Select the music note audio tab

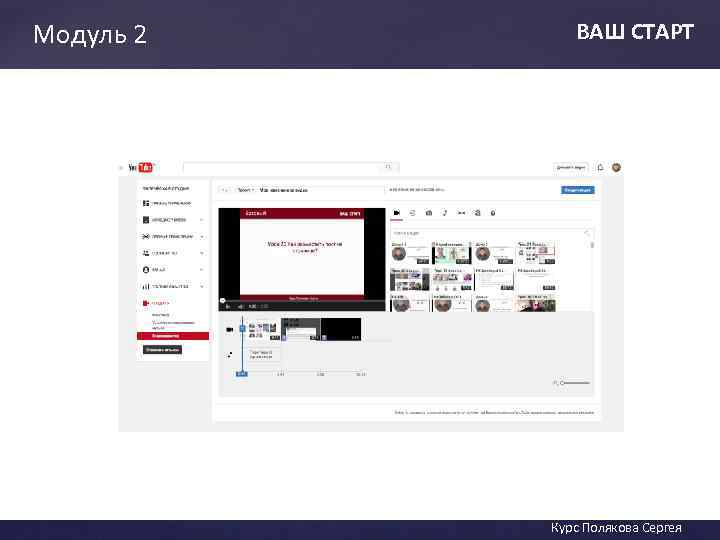coord(444,213)
